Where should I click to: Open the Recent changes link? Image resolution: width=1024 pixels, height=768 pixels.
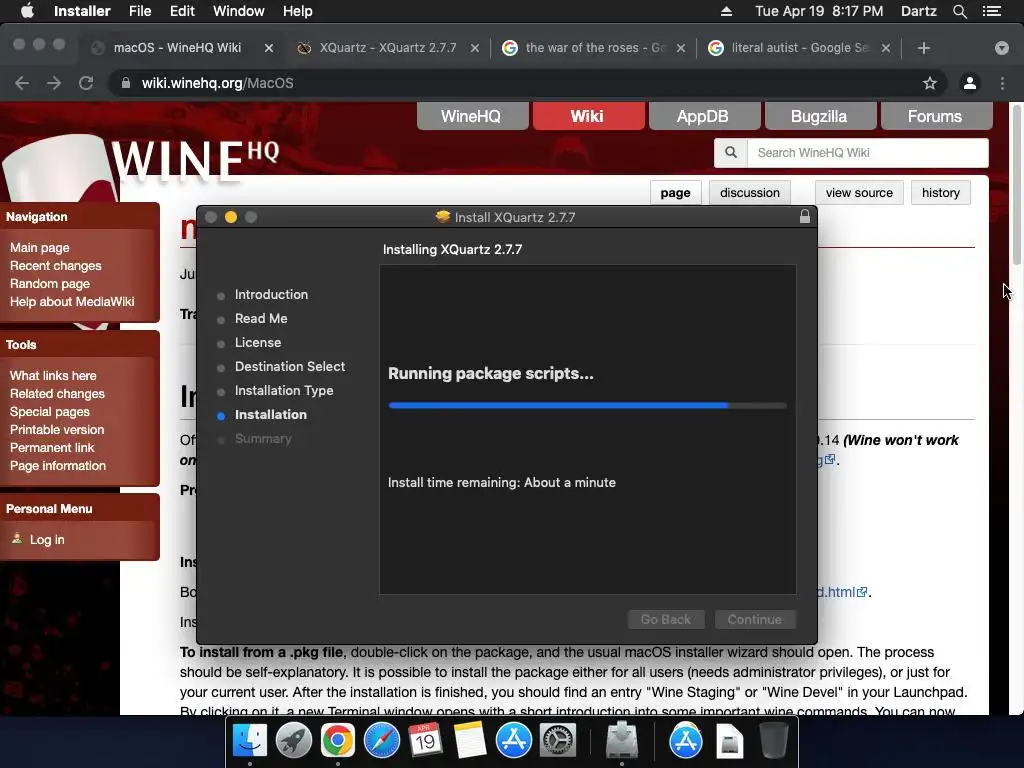click(56, 266)
